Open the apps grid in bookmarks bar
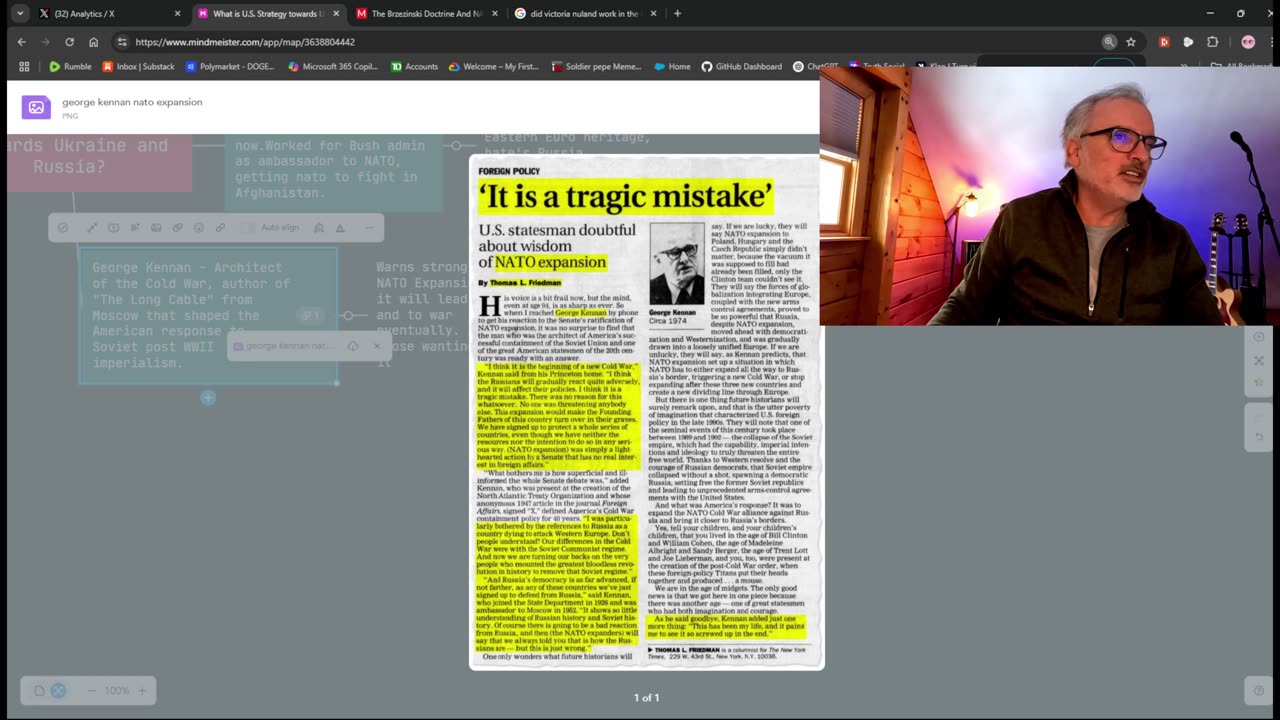 (x=24, y=67)
